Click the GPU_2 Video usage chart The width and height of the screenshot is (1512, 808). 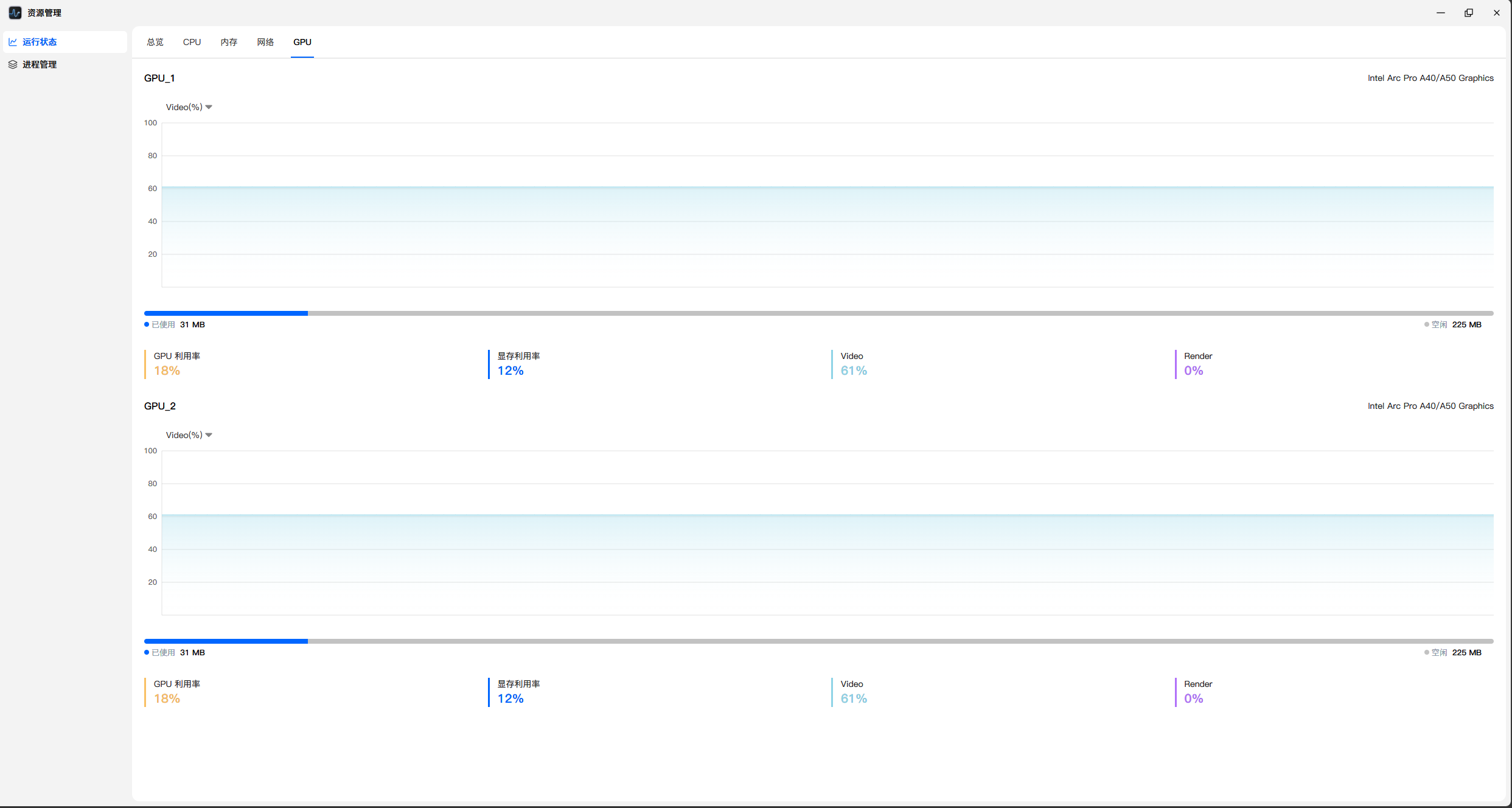tap(827, 533)
